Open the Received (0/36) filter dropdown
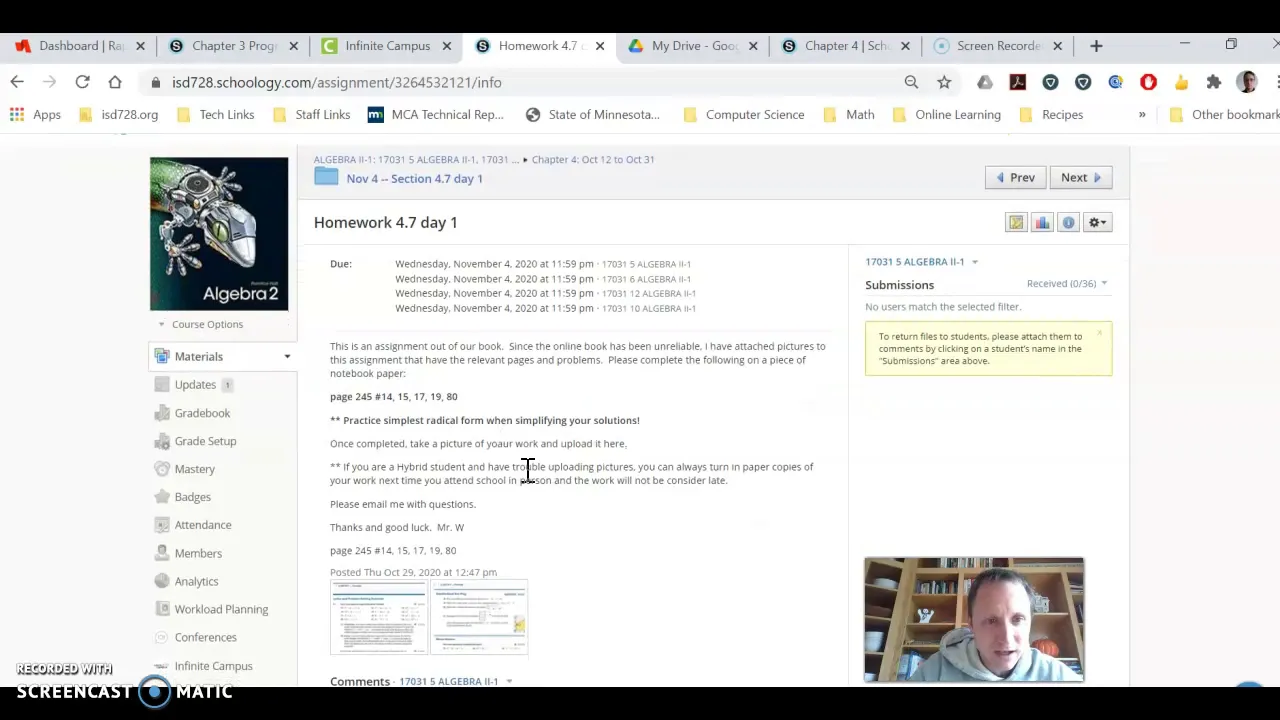The image size is (1280, 720). coord(1067,284)
